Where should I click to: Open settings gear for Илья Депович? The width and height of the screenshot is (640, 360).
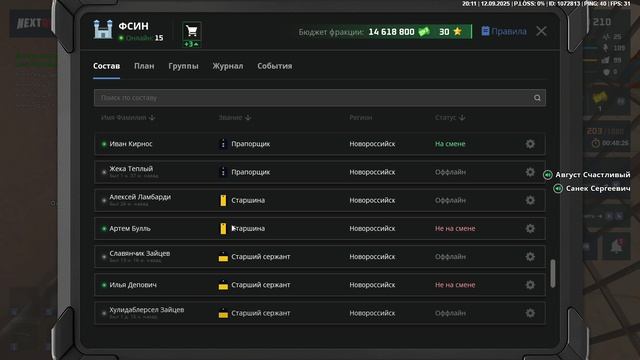(x=530, y=284)
